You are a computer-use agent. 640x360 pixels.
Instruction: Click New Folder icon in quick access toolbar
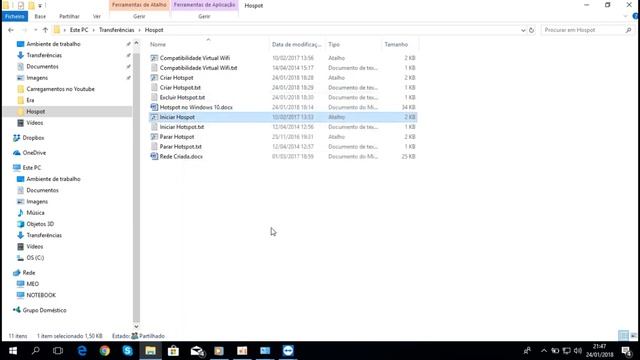pyautogui.click(x=31, y=5)
